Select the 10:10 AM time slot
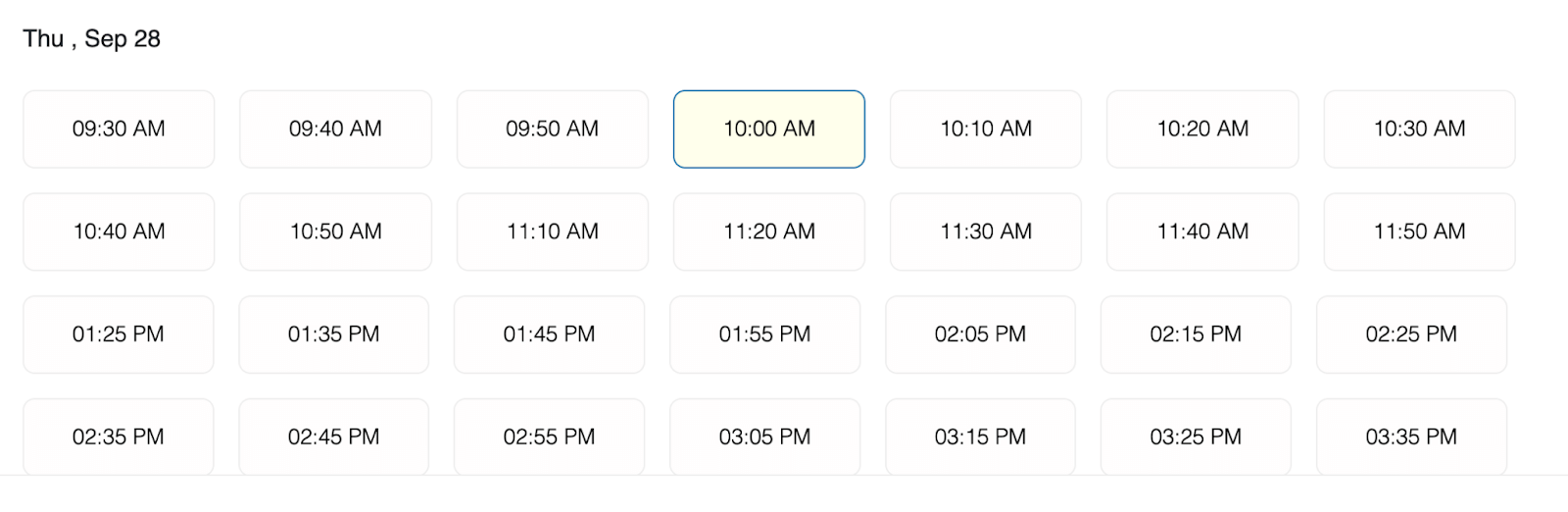Image resolution: width=1568 pixels, height=512 pixels. pyautogui.click(x=986, y=129)
